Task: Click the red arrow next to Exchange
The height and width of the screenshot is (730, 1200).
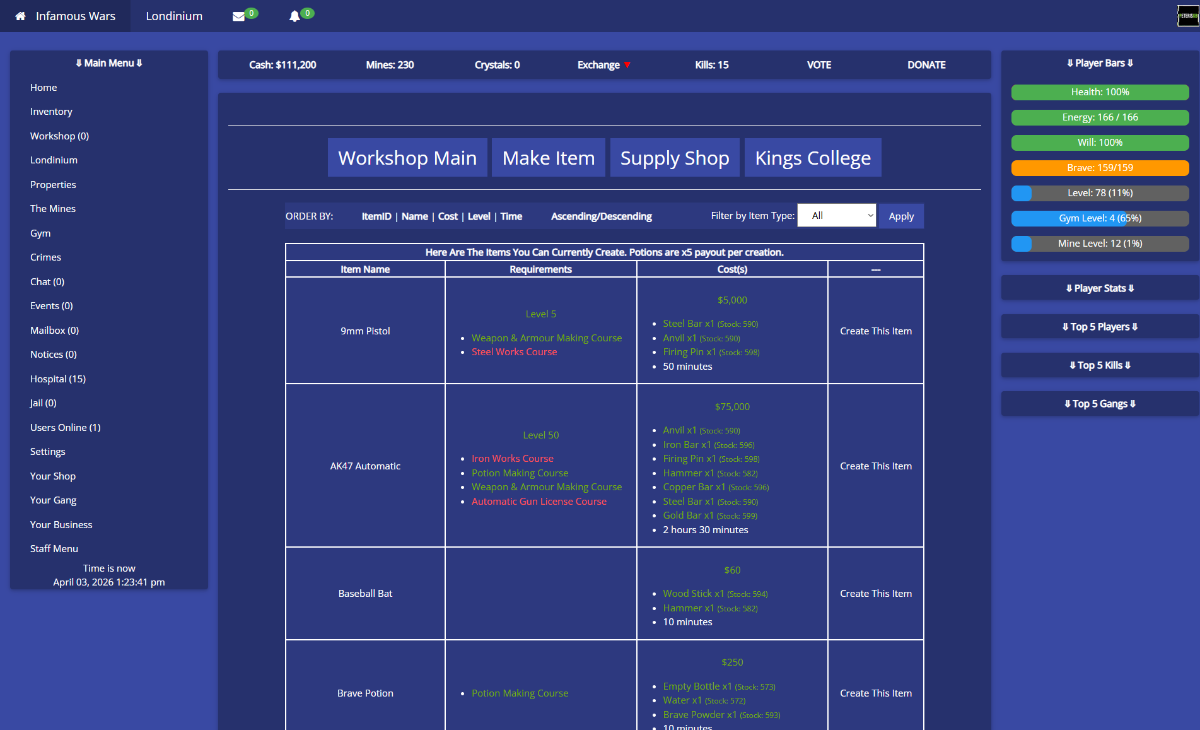Action: tap(627, 65)
